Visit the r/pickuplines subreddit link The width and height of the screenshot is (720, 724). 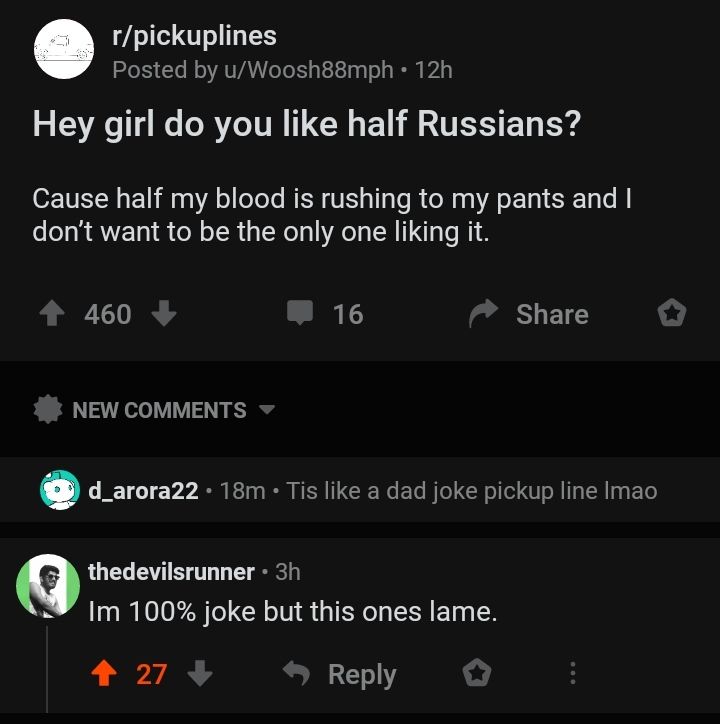pyautogui.click(x=194, y=36)
